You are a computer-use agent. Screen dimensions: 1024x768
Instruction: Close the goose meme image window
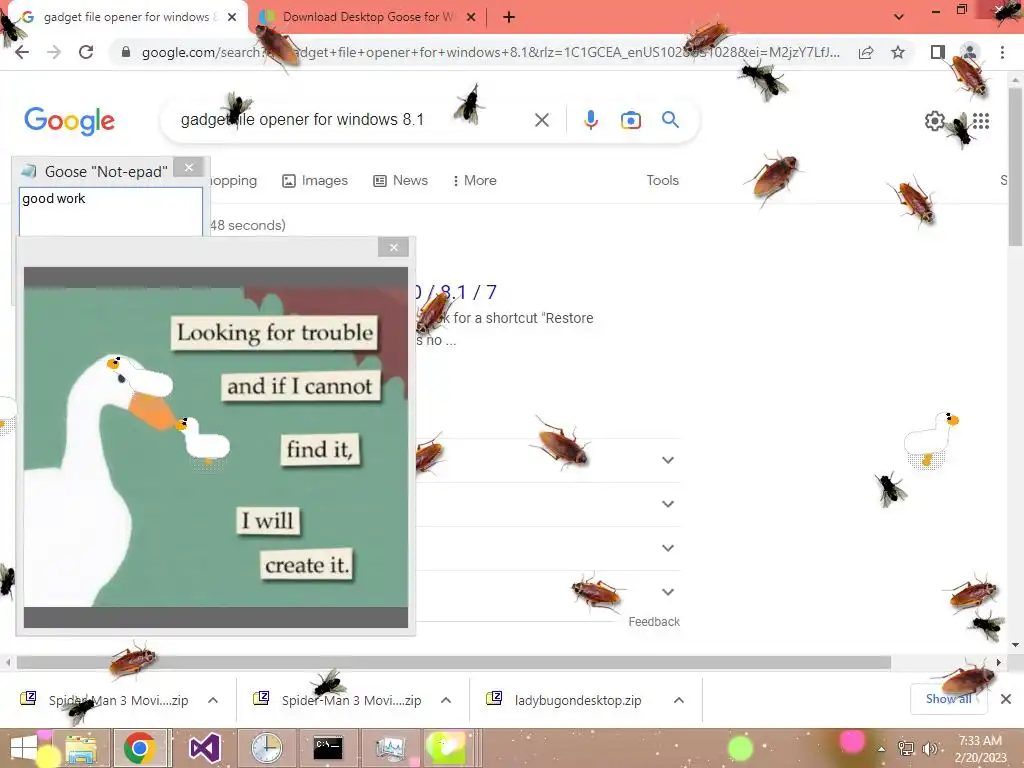(393, 248)
